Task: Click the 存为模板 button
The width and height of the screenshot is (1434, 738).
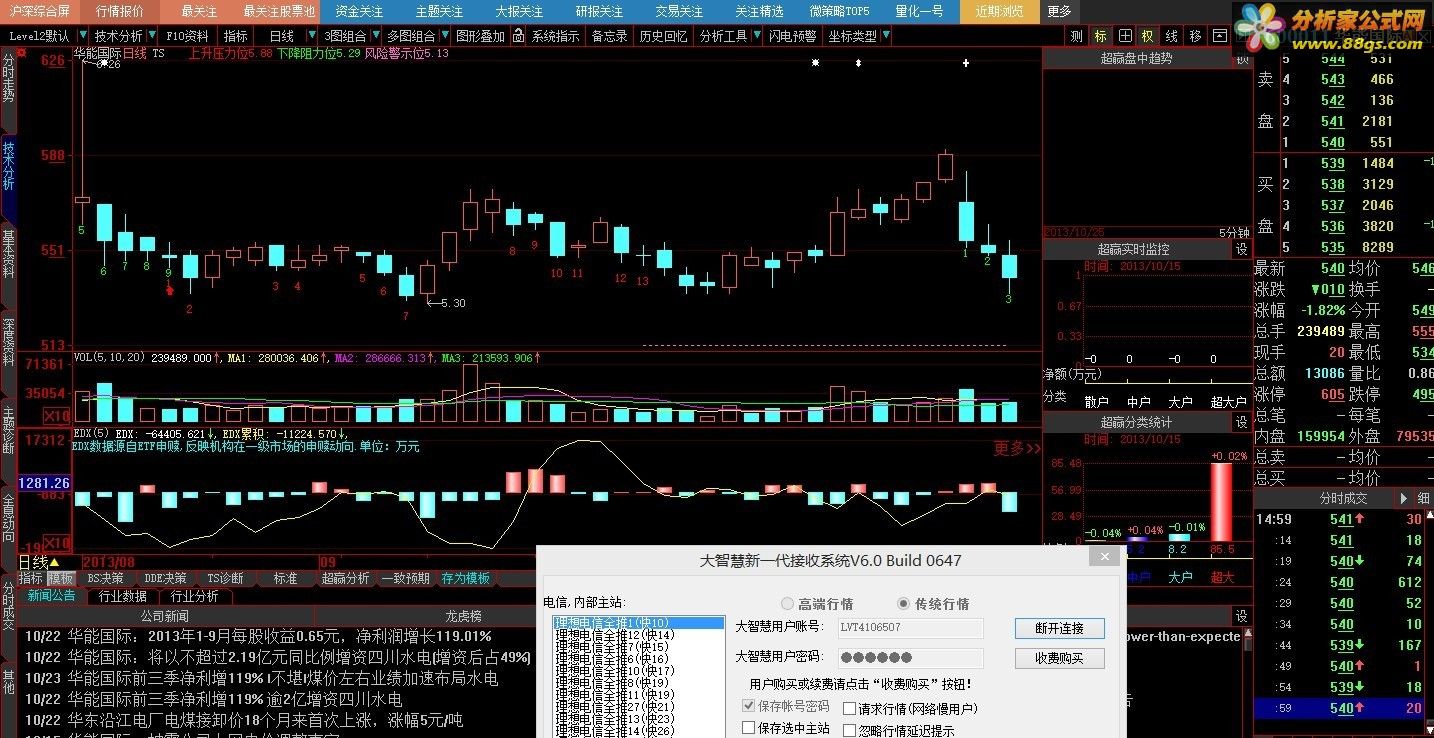Action: [466, 578]
